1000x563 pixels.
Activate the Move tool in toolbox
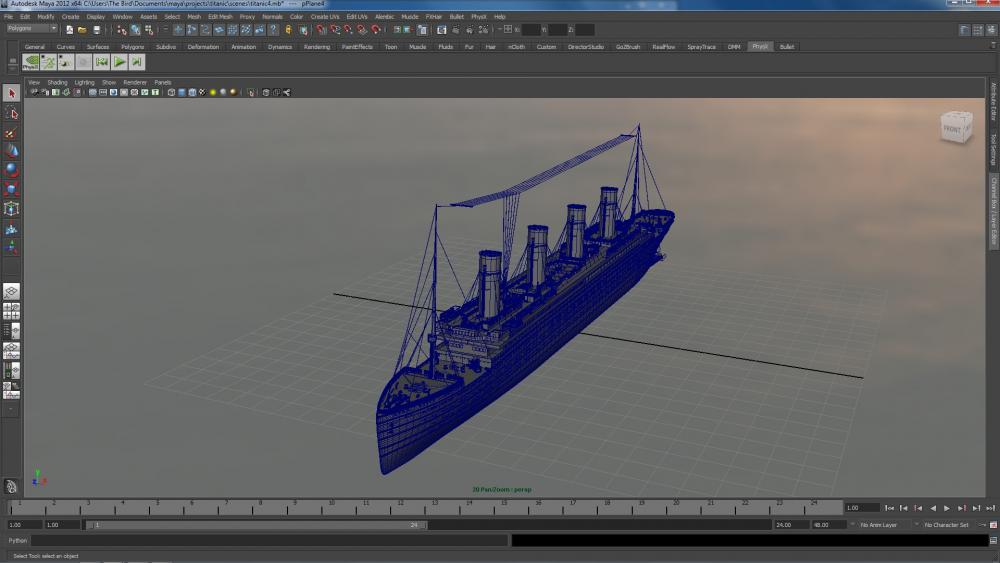click(11, 150)
